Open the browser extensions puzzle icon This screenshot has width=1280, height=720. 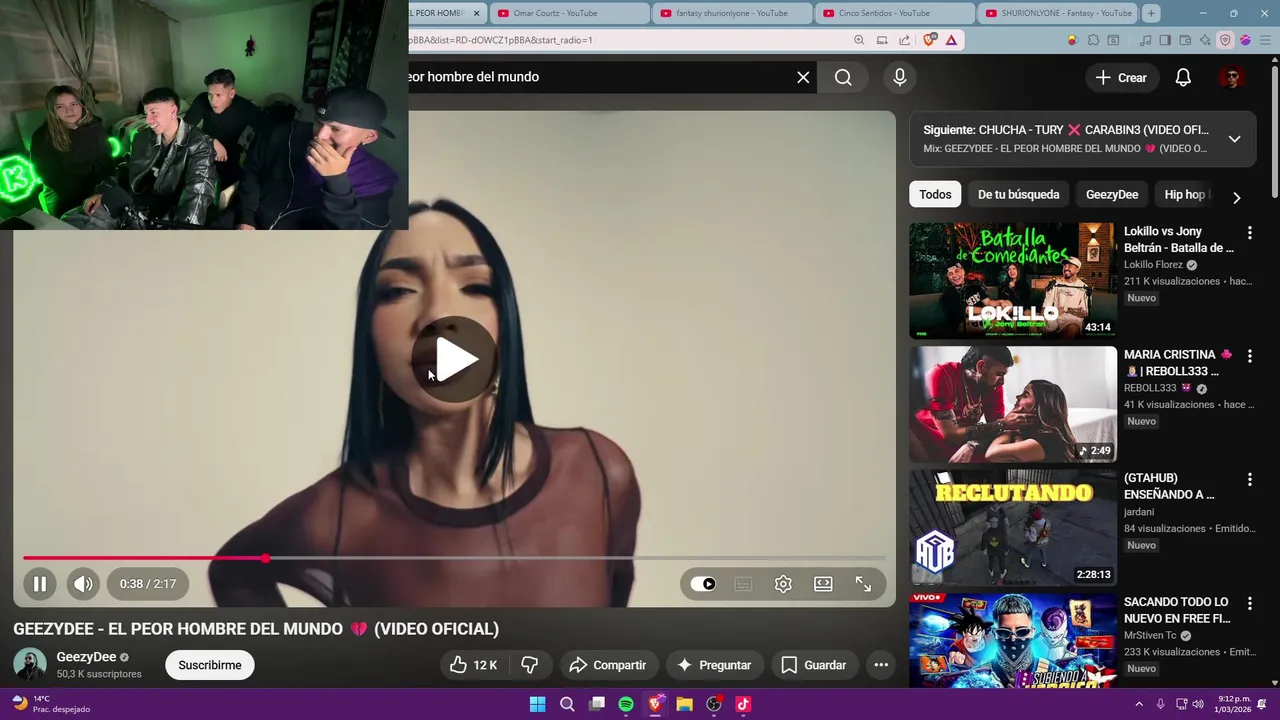(1093, 40)
